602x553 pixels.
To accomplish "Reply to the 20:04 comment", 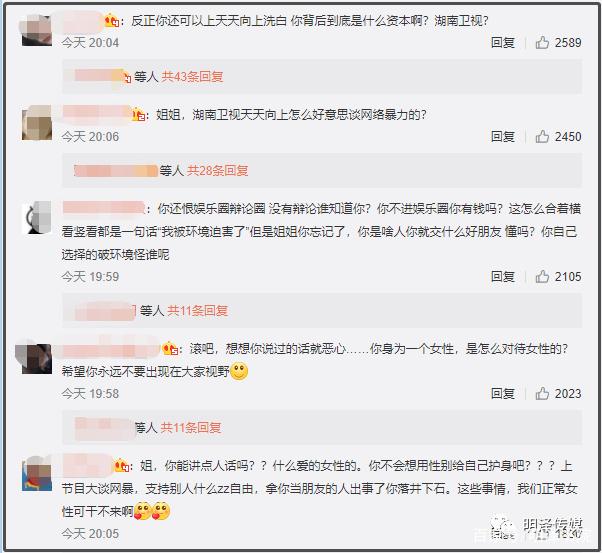I will [503, 43].
